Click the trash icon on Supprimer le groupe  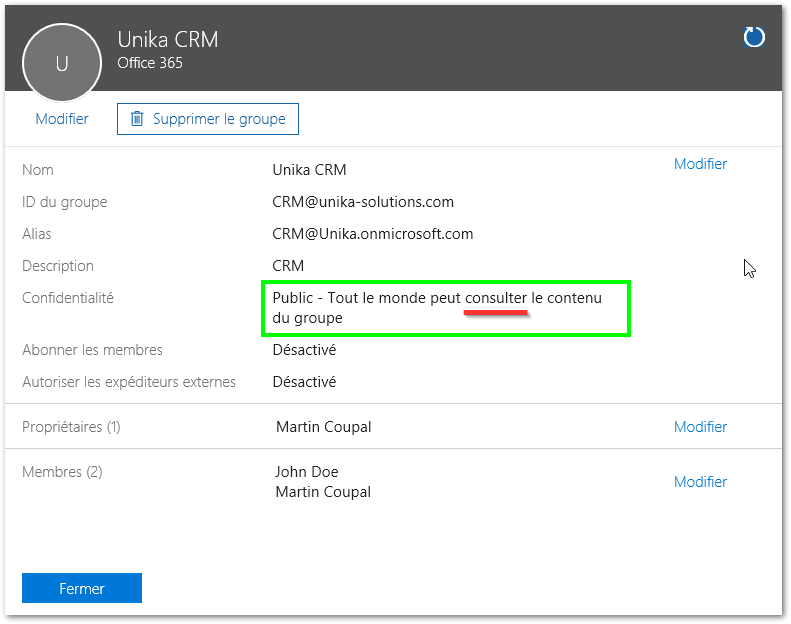point(137,119)
